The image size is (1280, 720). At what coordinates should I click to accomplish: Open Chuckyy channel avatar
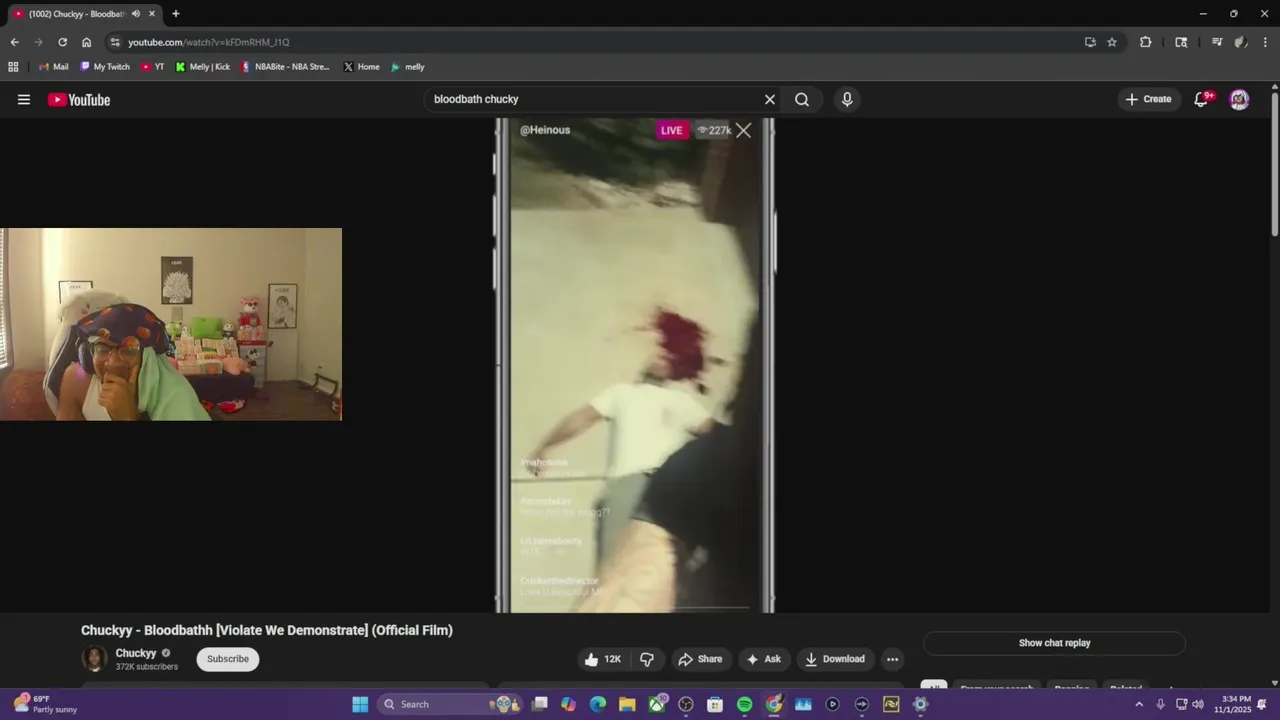[x=94, y=659]
